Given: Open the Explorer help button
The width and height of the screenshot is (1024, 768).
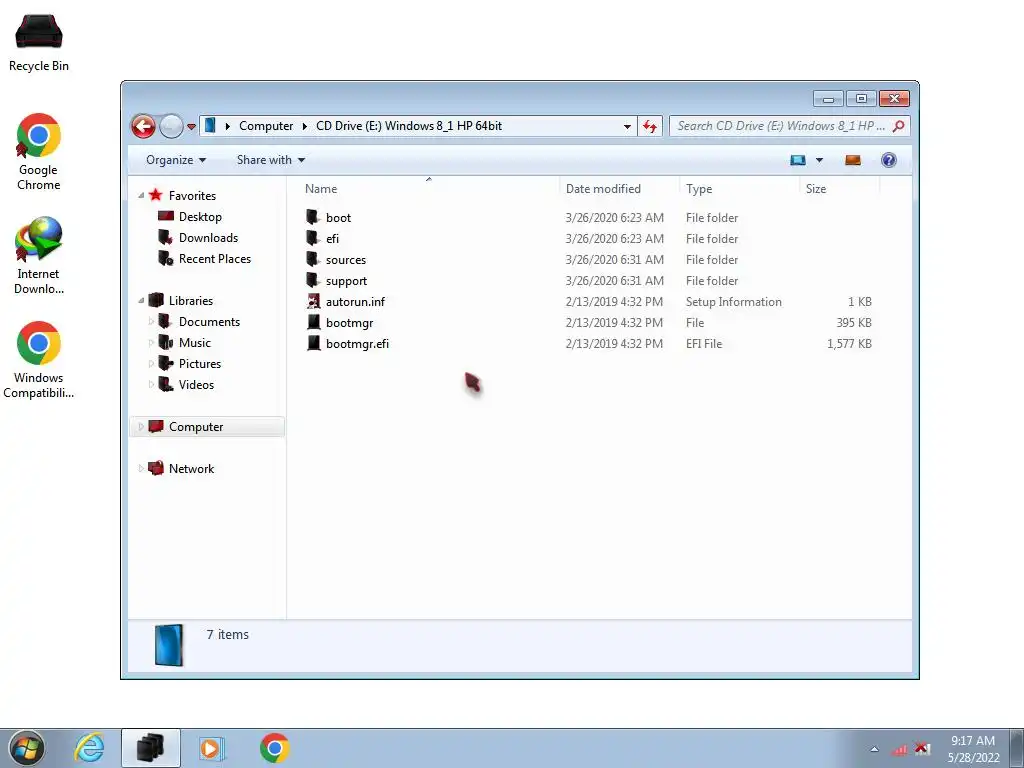Looking at the screenshot, I should pyautogui.click(x=888, y=160).
